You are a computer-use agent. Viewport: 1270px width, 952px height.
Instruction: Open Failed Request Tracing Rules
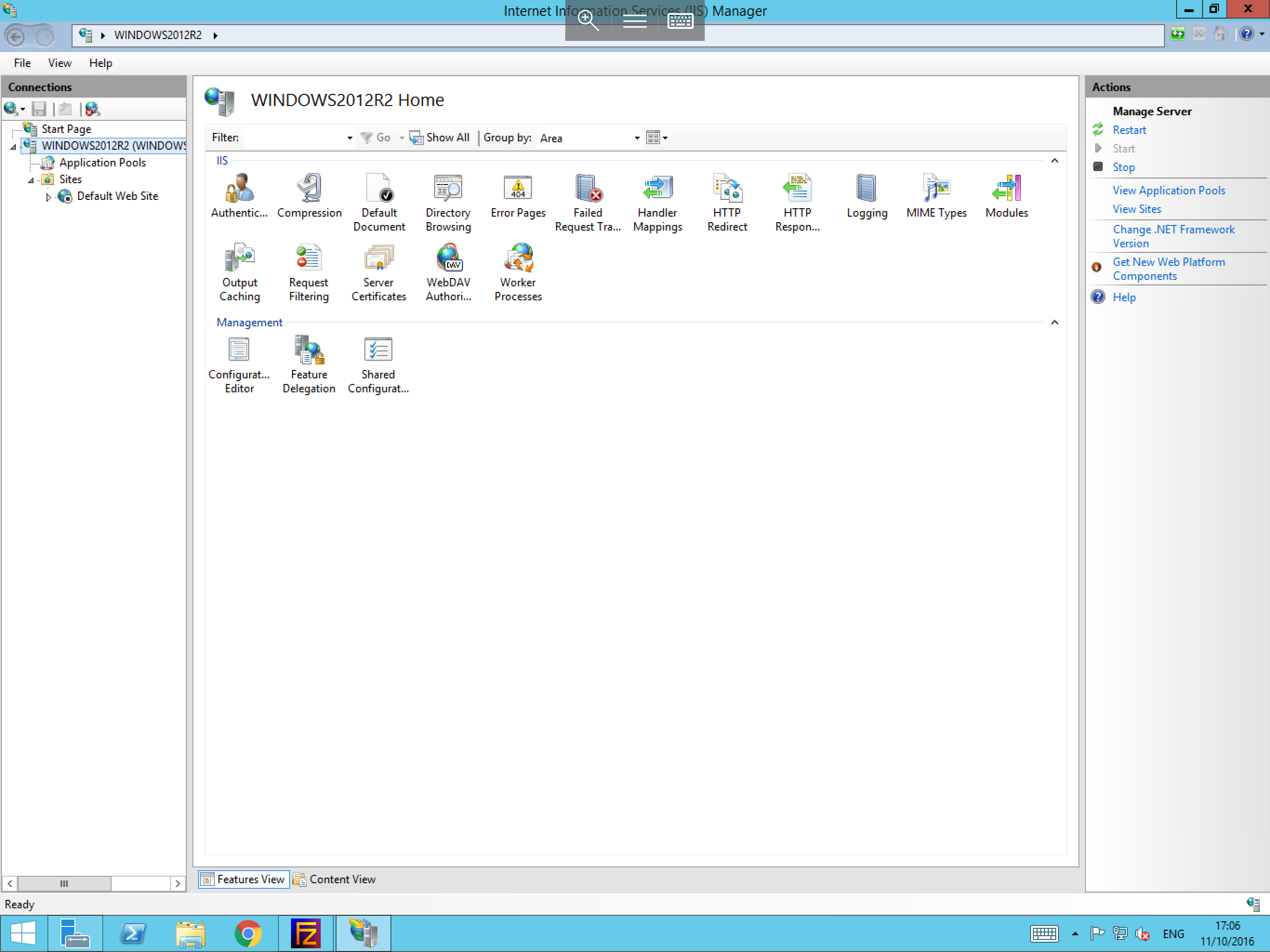click(x=588, y=203)
